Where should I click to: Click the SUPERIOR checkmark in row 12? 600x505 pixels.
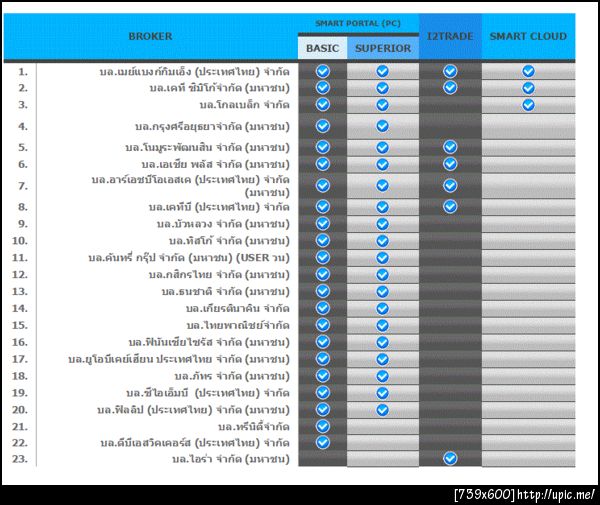382,274
